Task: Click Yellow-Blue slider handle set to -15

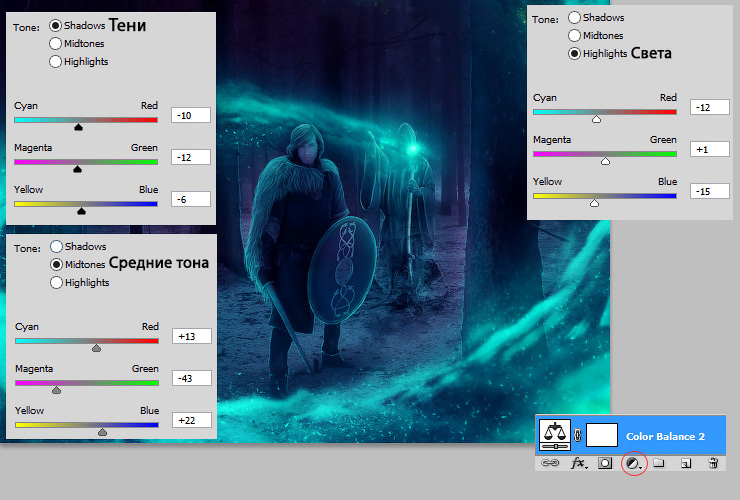Action: 595,203
